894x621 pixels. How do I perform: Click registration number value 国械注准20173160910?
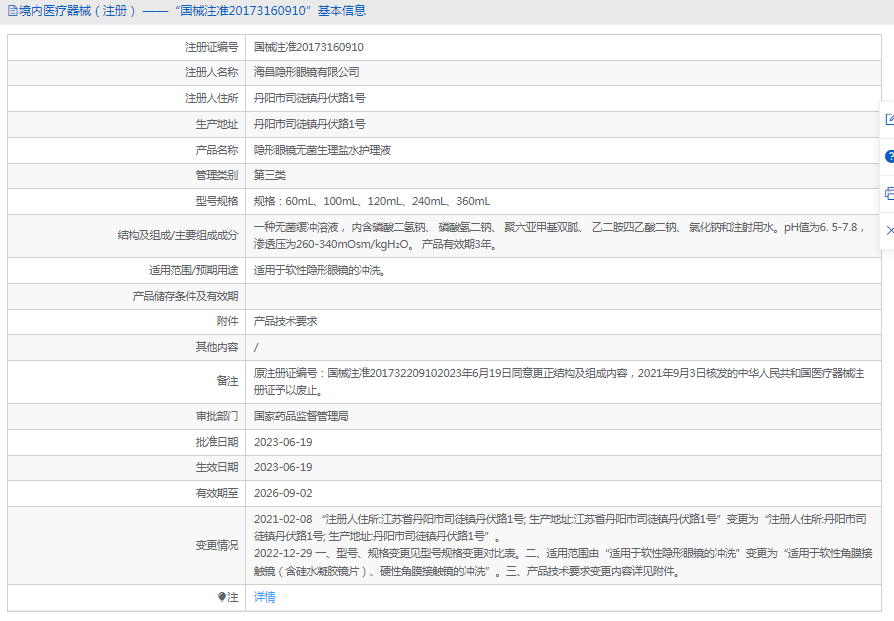click(x=308, y=47)
